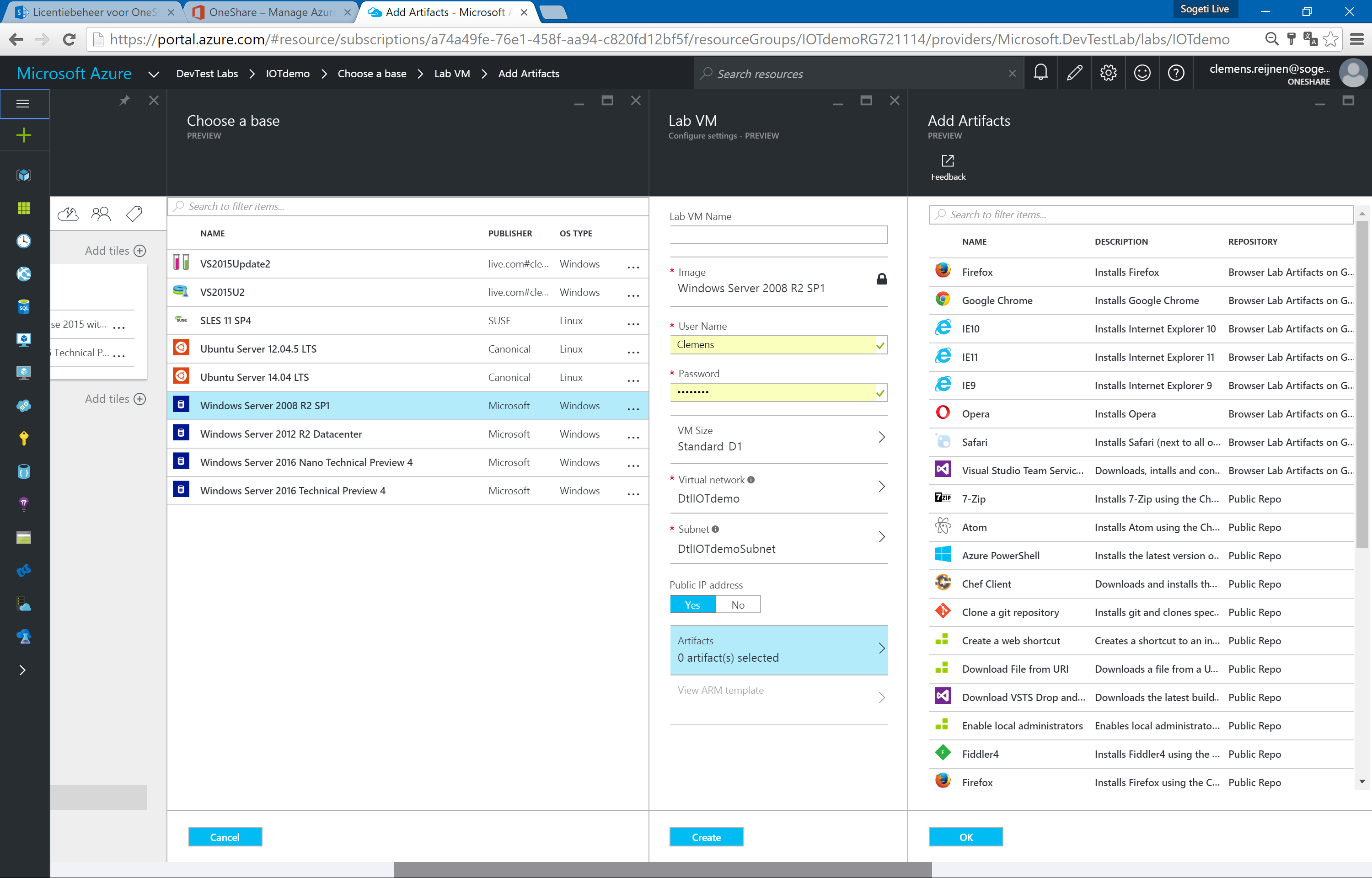Click the Create button

pos(706,837)
